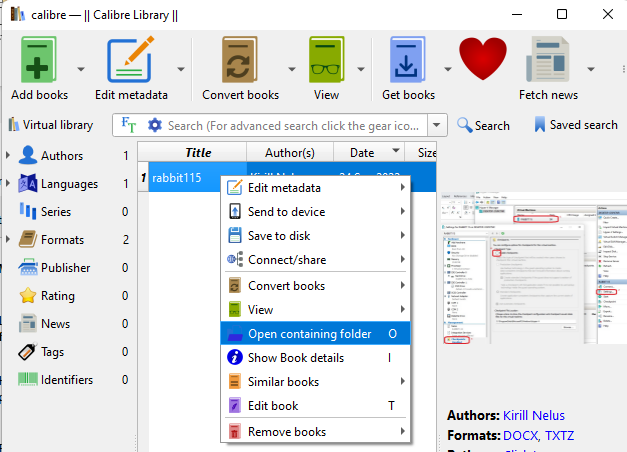Image resolution: width=627 pixels, height=452 pixels.
Task: Choose Open containing folder menu entry
Action: (x=315, y=333)
